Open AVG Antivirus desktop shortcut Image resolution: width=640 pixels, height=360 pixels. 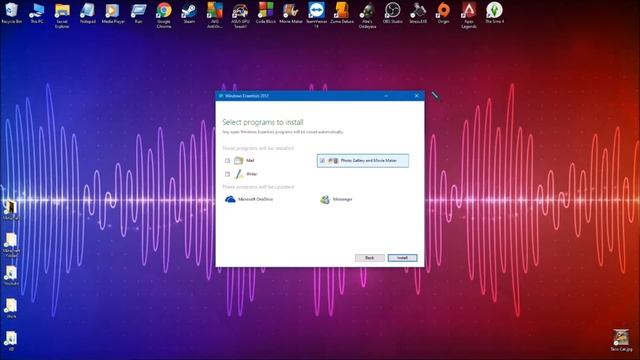coord(215,15)
